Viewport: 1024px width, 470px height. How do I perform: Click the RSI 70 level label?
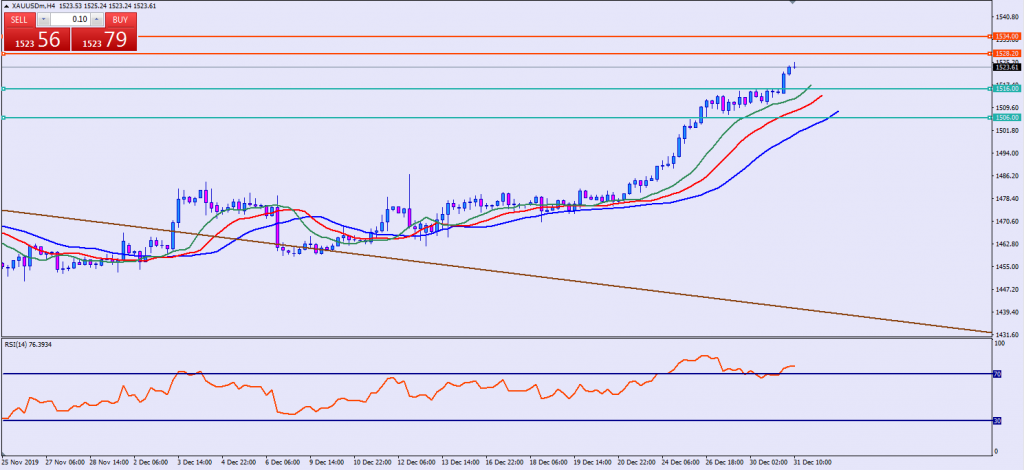point(996,374)
